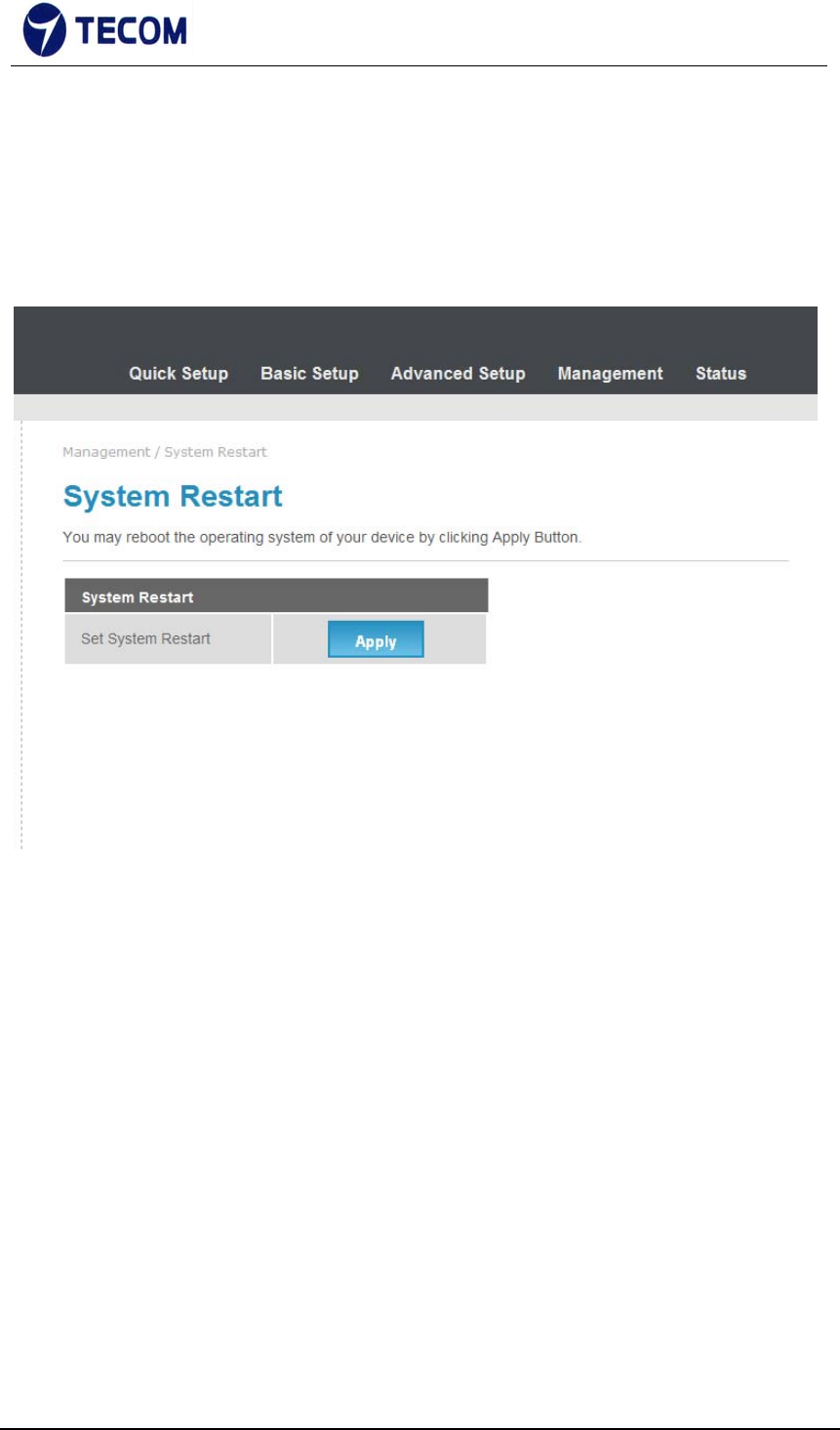Screen dimensions: 840x1430
Task: Click the System Restart table header
Action: [276, 596]
